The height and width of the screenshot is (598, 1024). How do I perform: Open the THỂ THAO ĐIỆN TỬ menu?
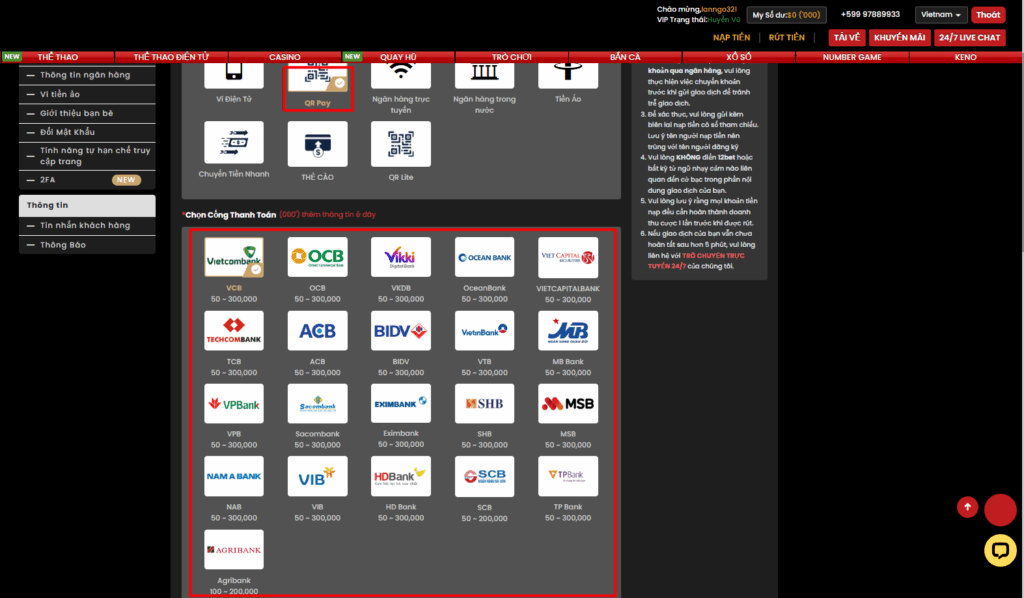pyautogui.click(x=171, y=57)
